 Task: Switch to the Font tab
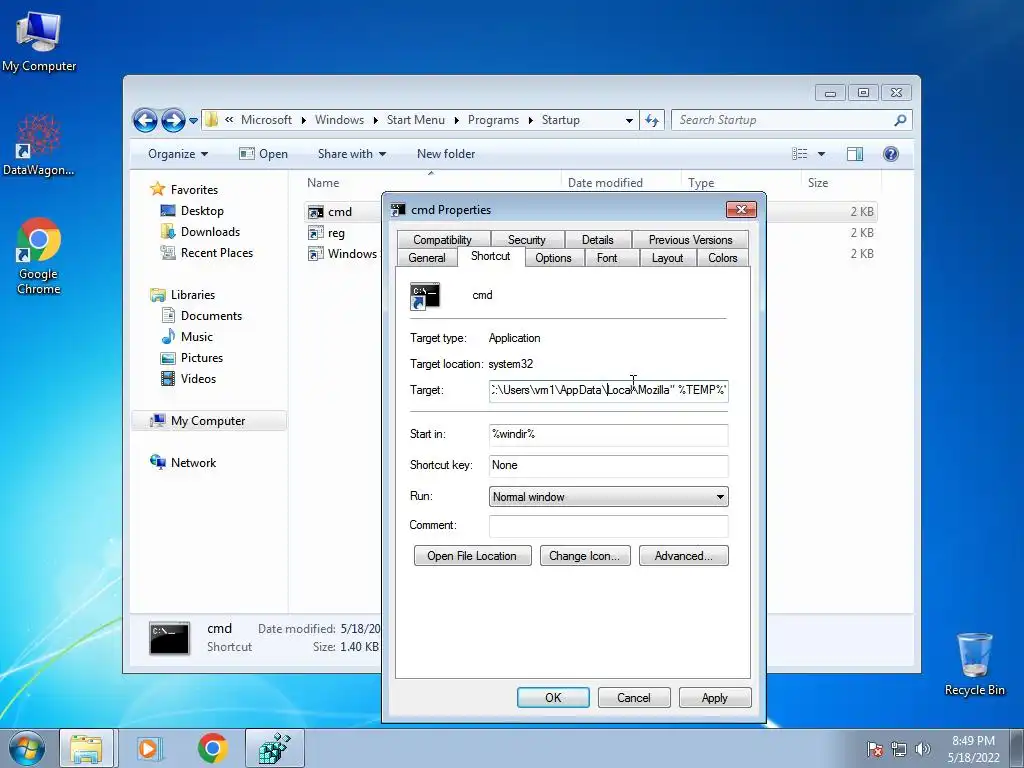[x=607, y=258]
